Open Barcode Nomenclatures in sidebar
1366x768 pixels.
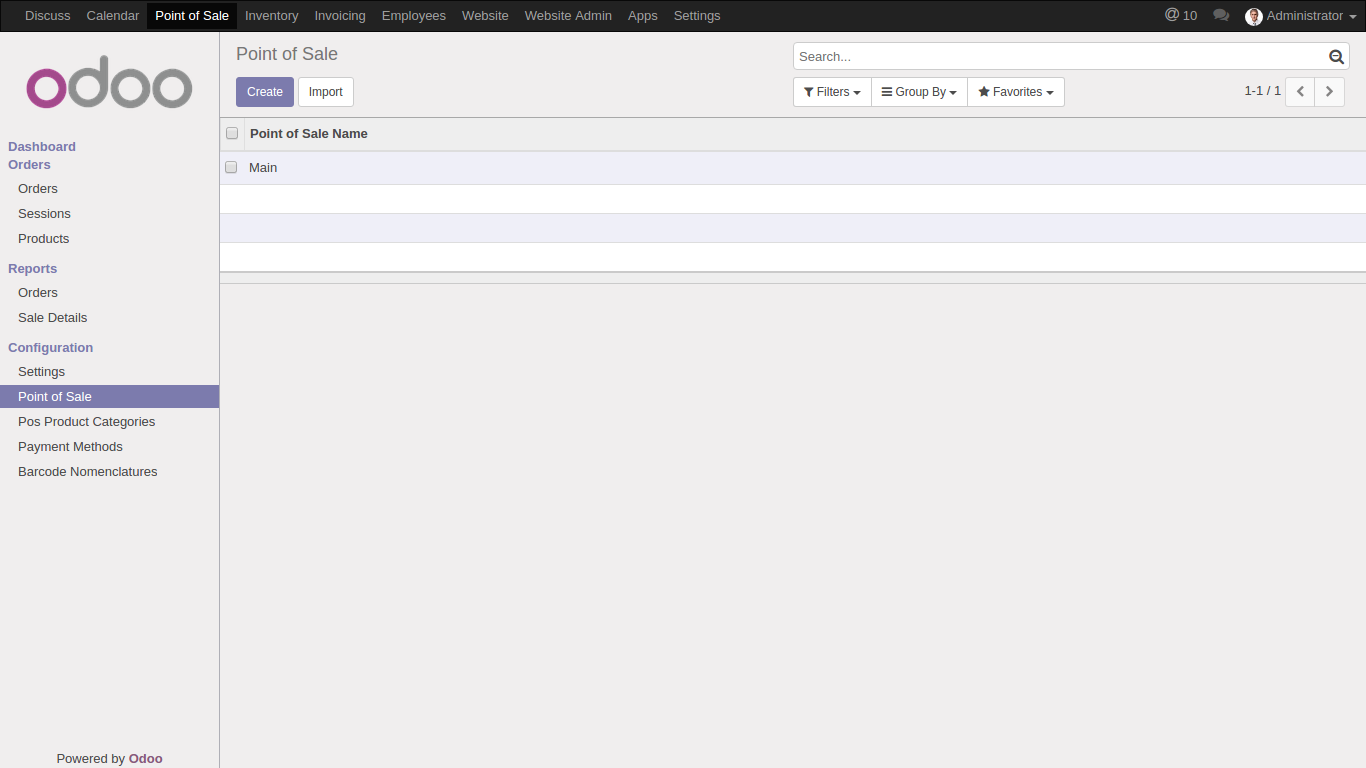click(88, 472)
